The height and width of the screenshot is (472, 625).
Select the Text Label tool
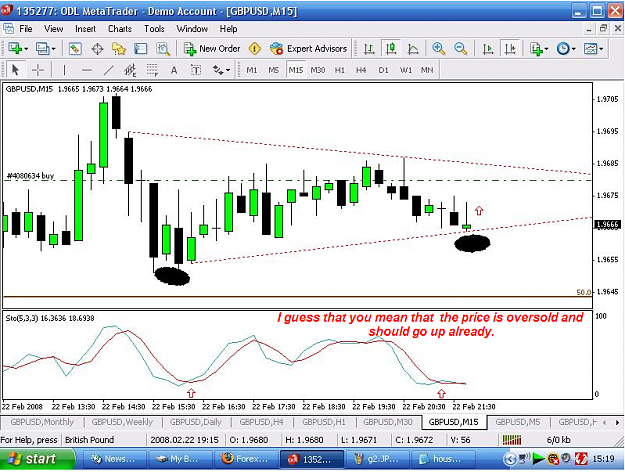[x=196, y=70]
